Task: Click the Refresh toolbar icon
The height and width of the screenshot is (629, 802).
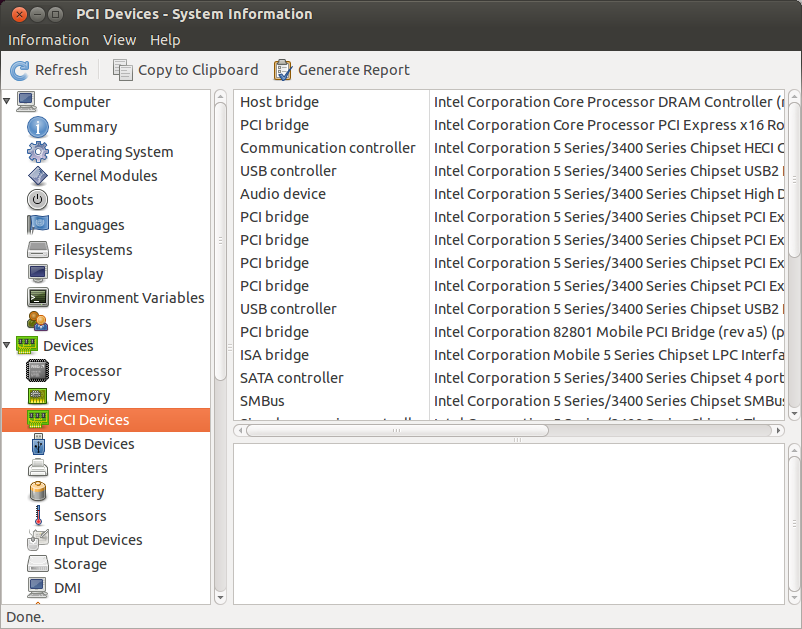Action: [x=20, y=70]
